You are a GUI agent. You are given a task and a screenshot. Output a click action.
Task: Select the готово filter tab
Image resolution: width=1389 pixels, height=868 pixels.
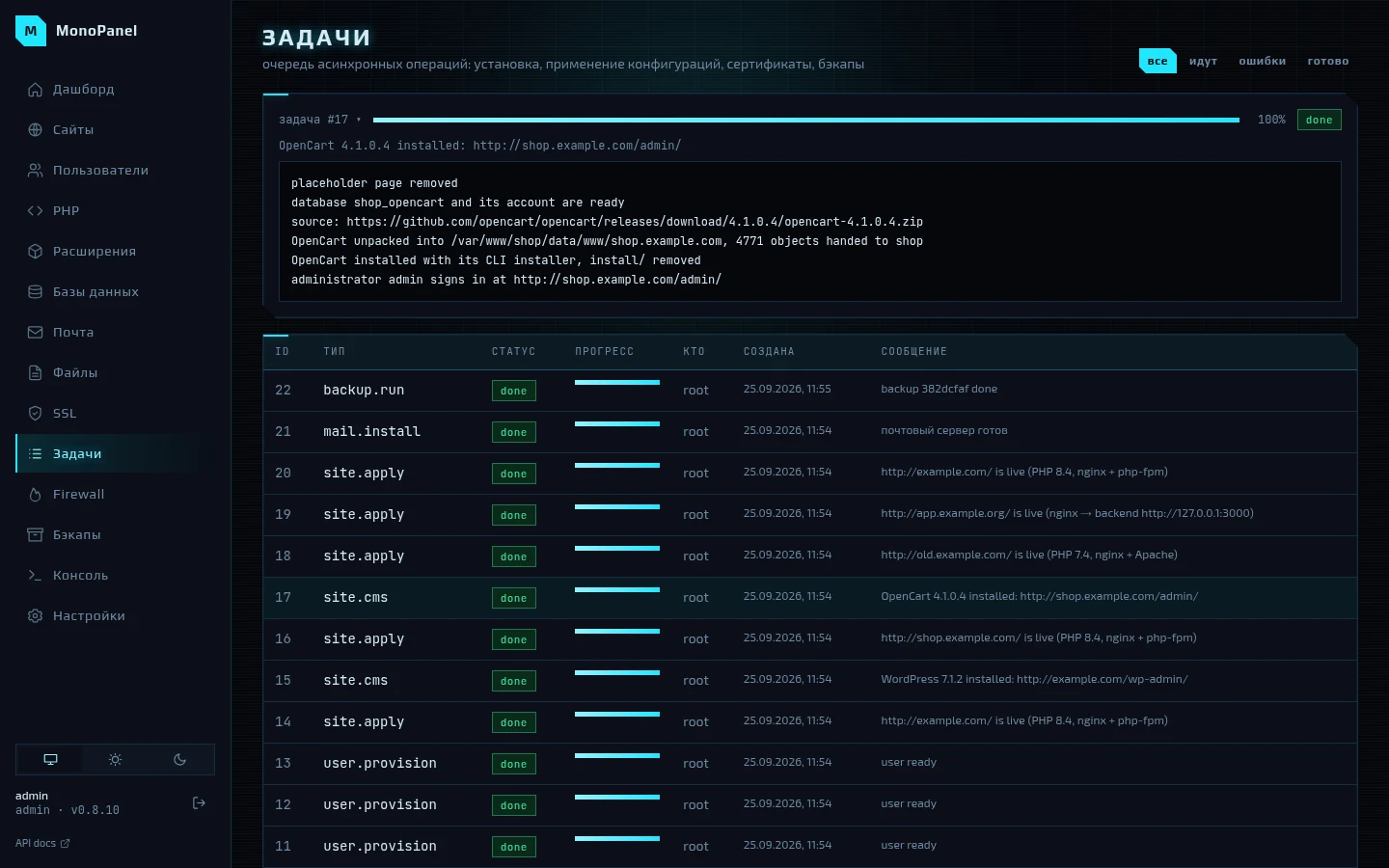click(x=1328, y=61)
